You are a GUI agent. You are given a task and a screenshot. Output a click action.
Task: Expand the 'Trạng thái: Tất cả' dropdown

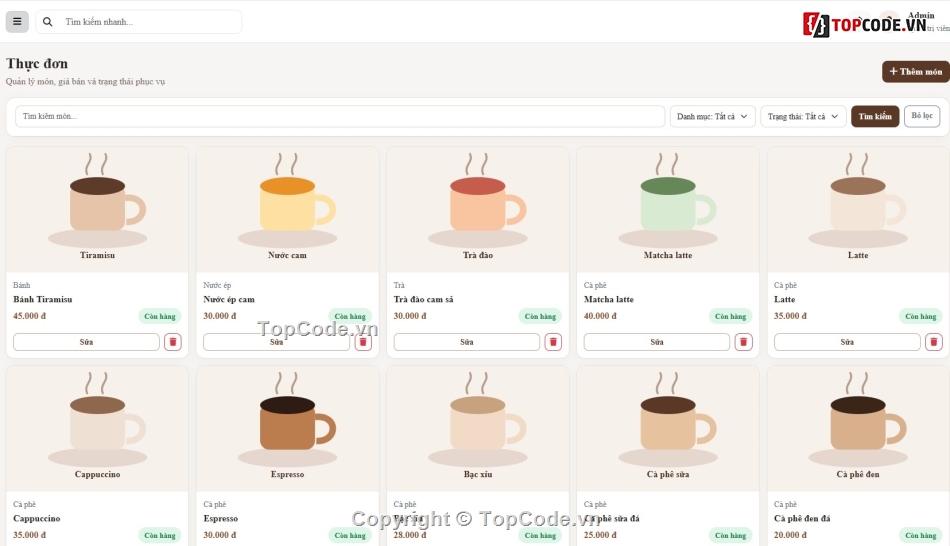pos(803,116)
